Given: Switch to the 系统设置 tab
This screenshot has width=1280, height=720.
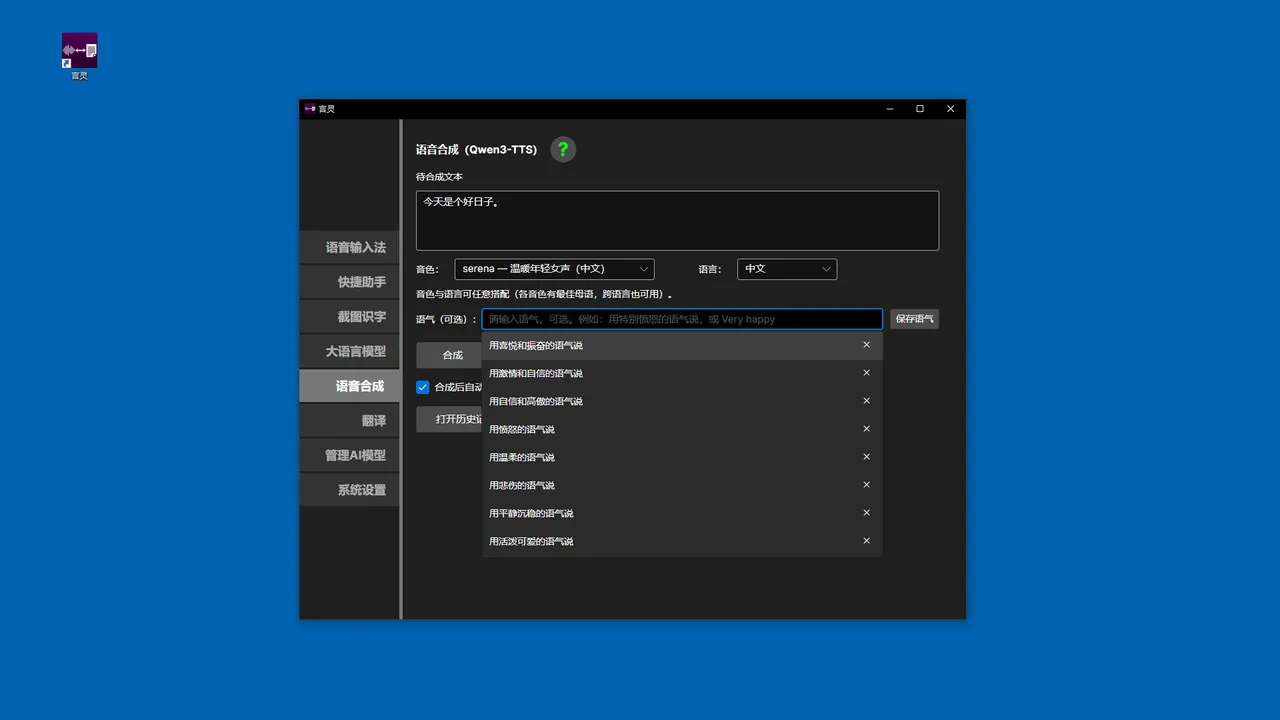Looking at the screenshot, I should pyautogui.click(x=349, y=490).
